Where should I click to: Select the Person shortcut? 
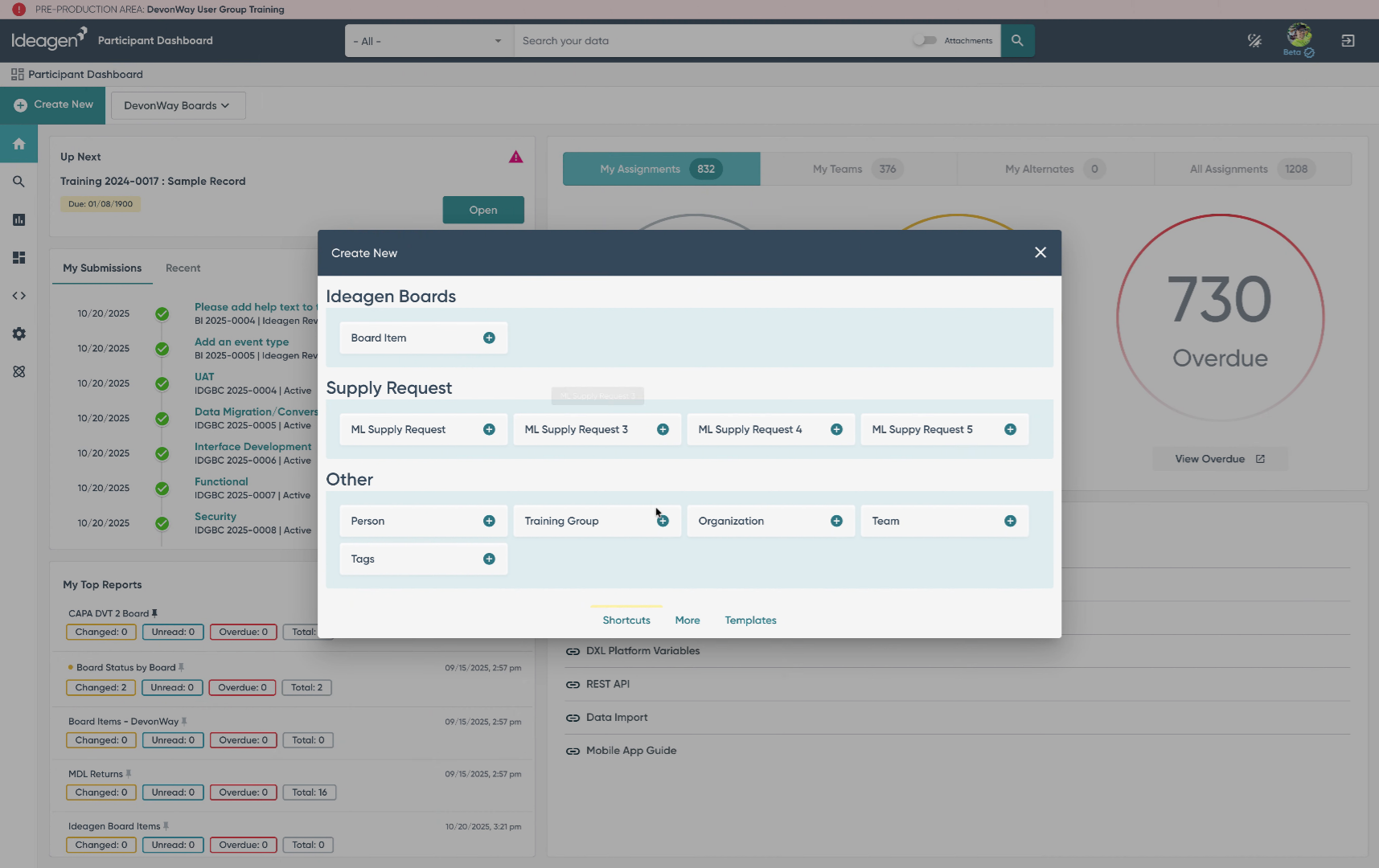coord(423,522)
